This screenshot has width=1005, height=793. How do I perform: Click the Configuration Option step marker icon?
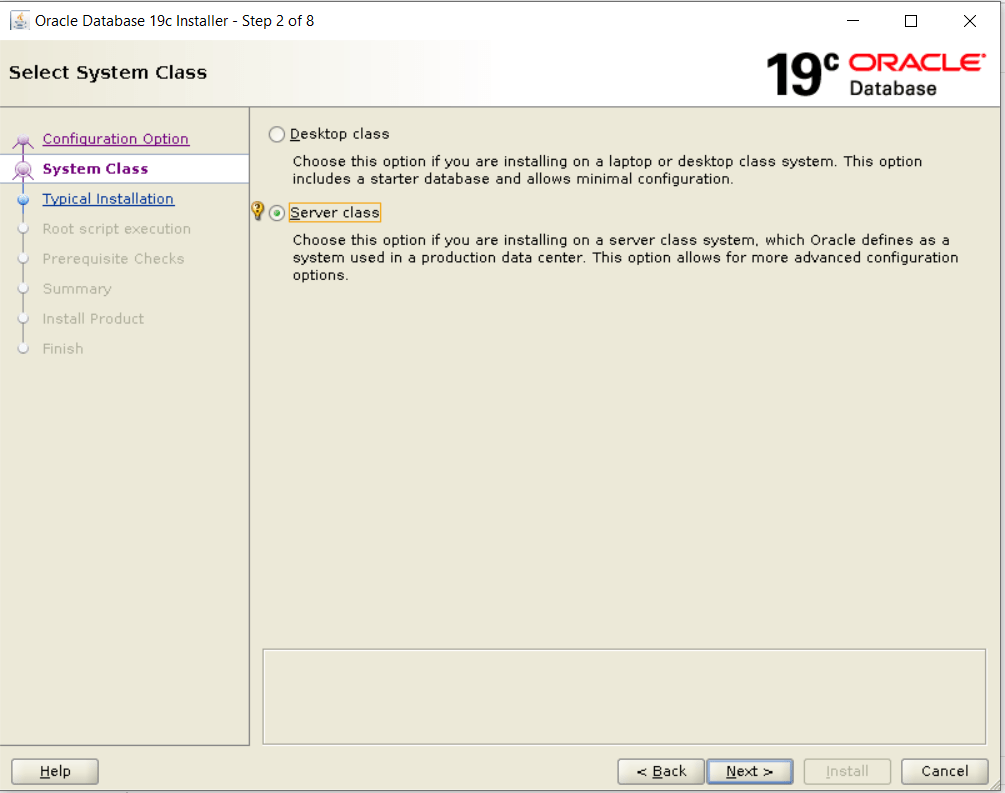23,140
